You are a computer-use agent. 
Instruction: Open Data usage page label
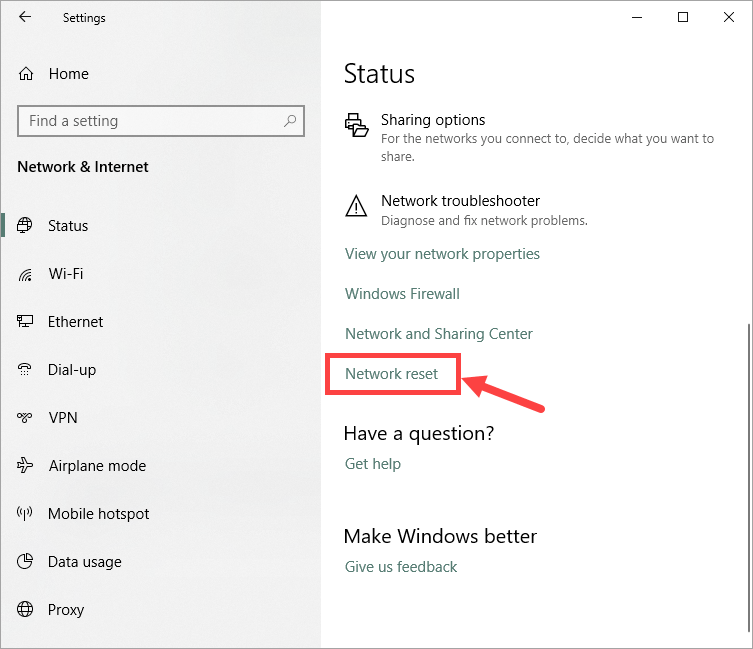(x=85, y=562)
